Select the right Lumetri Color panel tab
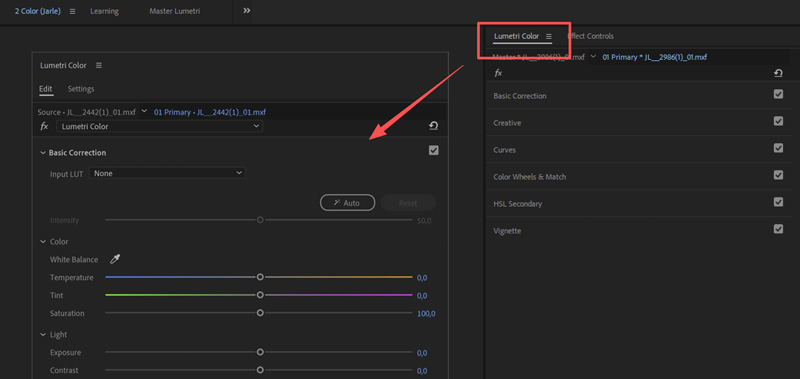This screenshot has width=800, height=379. click(x=516, y=36)
